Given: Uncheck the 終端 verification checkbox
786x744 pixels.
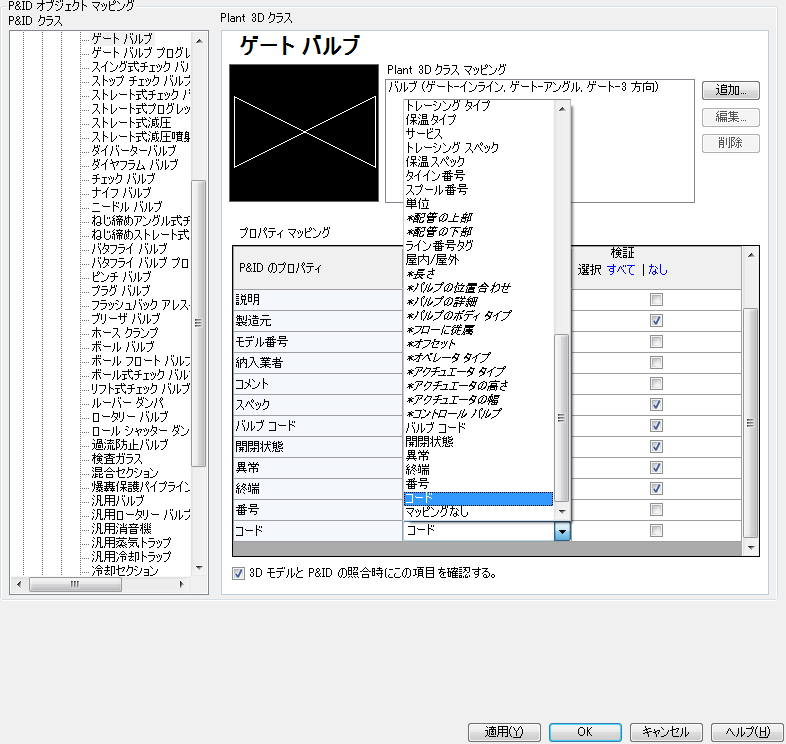Looking at the screenshot, I should (x=656, y=489).
